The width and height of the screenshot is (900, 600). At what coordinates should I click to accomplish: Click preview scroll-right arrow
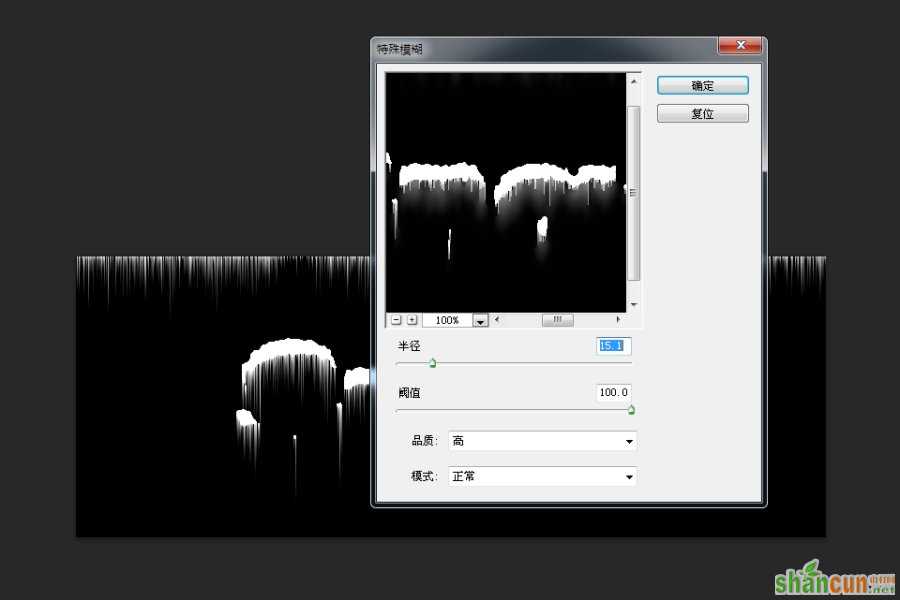coord(618,319)
